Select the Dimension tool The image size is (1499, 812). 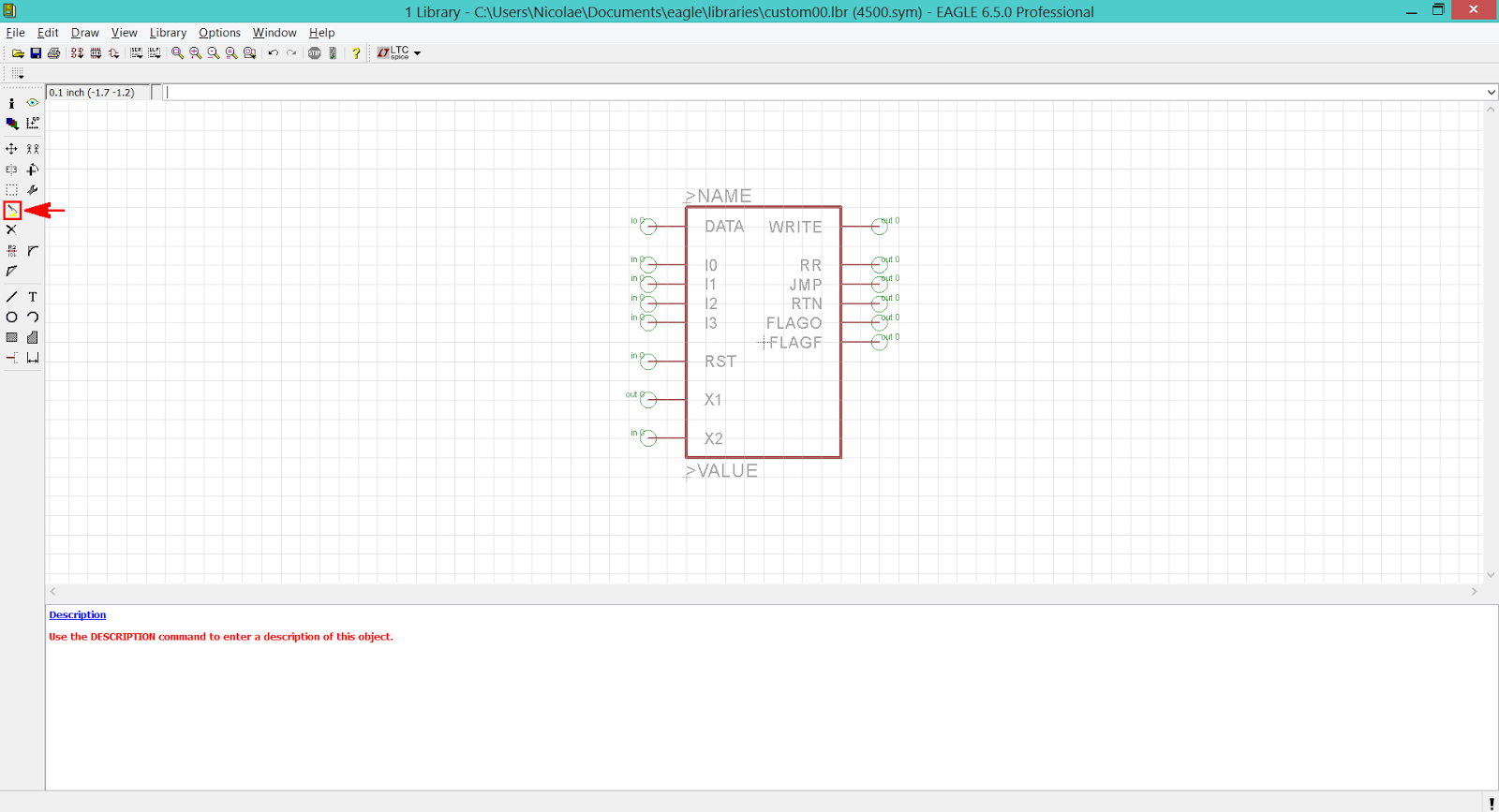tap(33, 358)
